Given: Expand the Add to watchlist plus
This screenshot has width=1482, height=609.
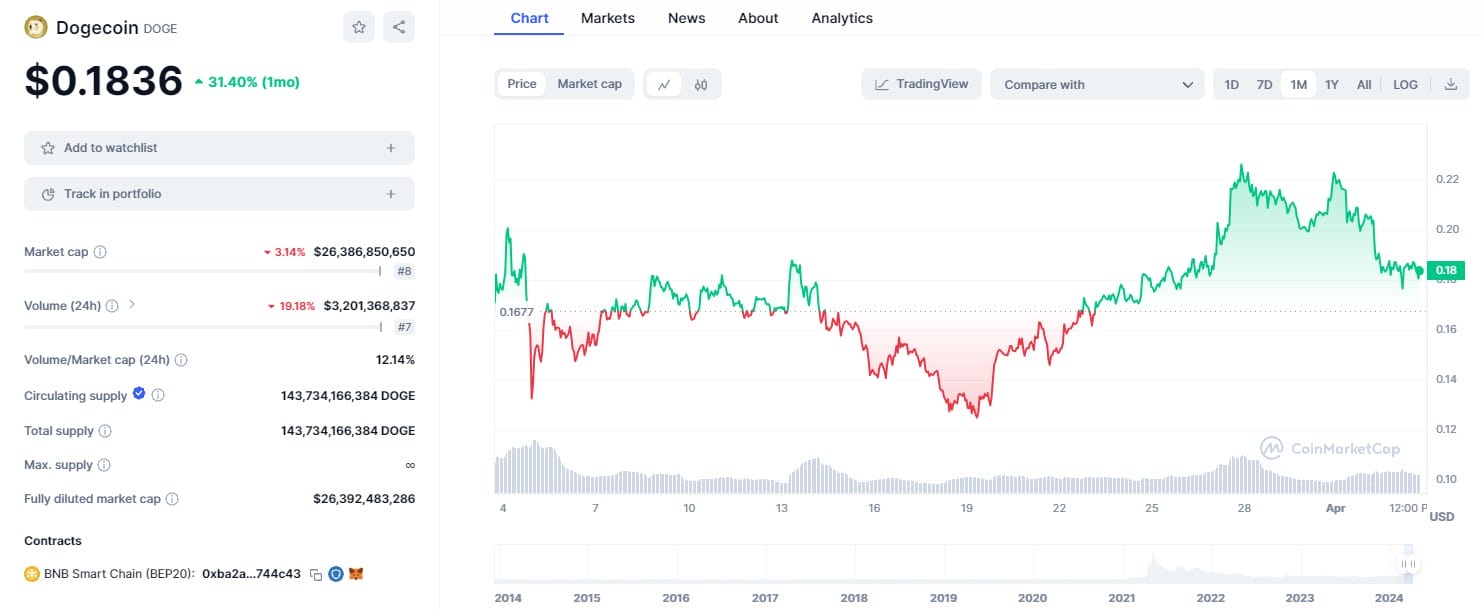Looking at the screenshot, I should (391, 148).
